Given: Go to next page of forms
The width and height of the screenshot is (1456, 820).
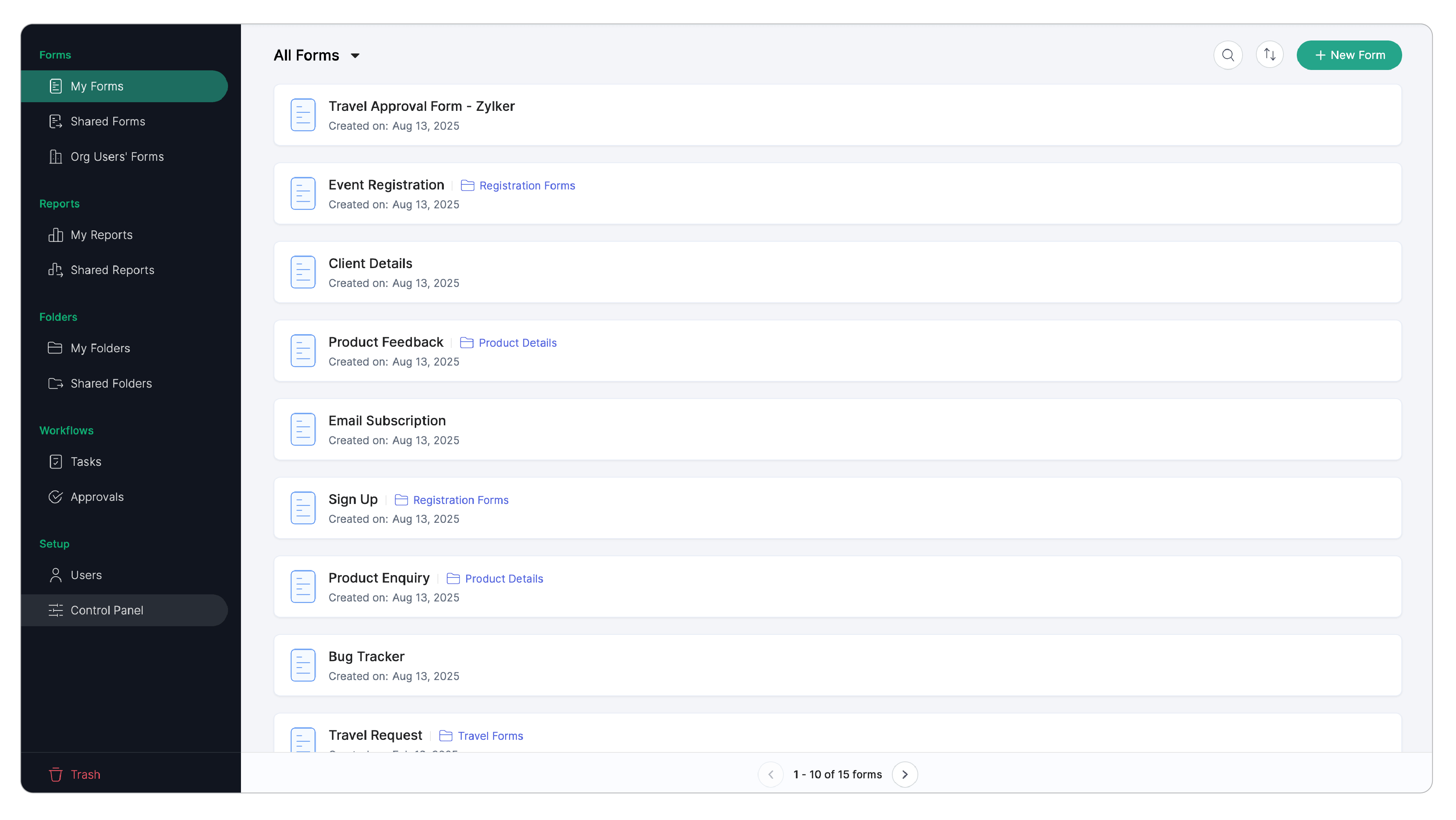Looking at the screenshot, I should (x=904, y=774).
